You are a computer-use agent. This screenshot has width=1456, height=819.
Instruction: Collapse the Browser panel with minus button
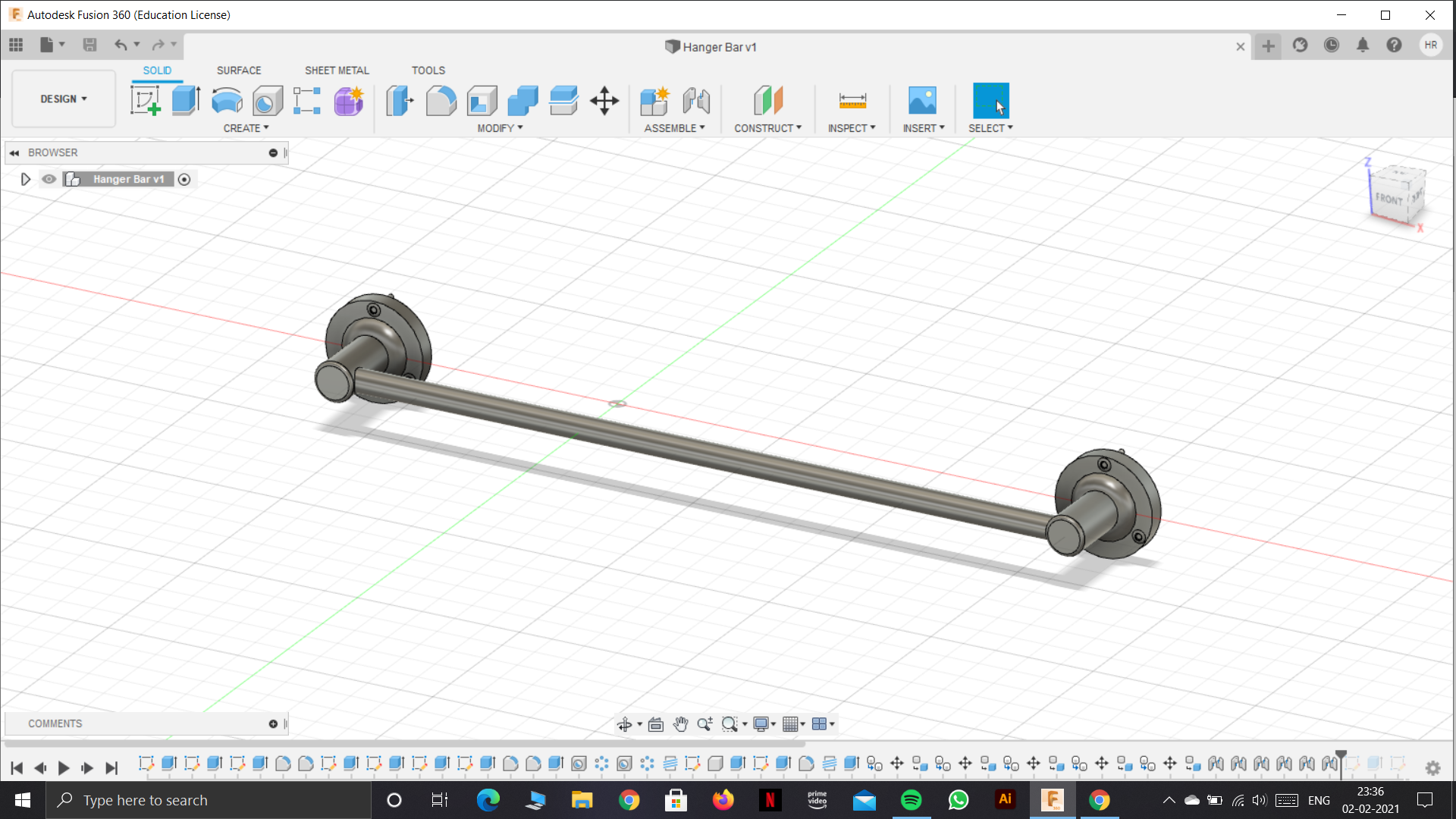click(x=273, y=153)
